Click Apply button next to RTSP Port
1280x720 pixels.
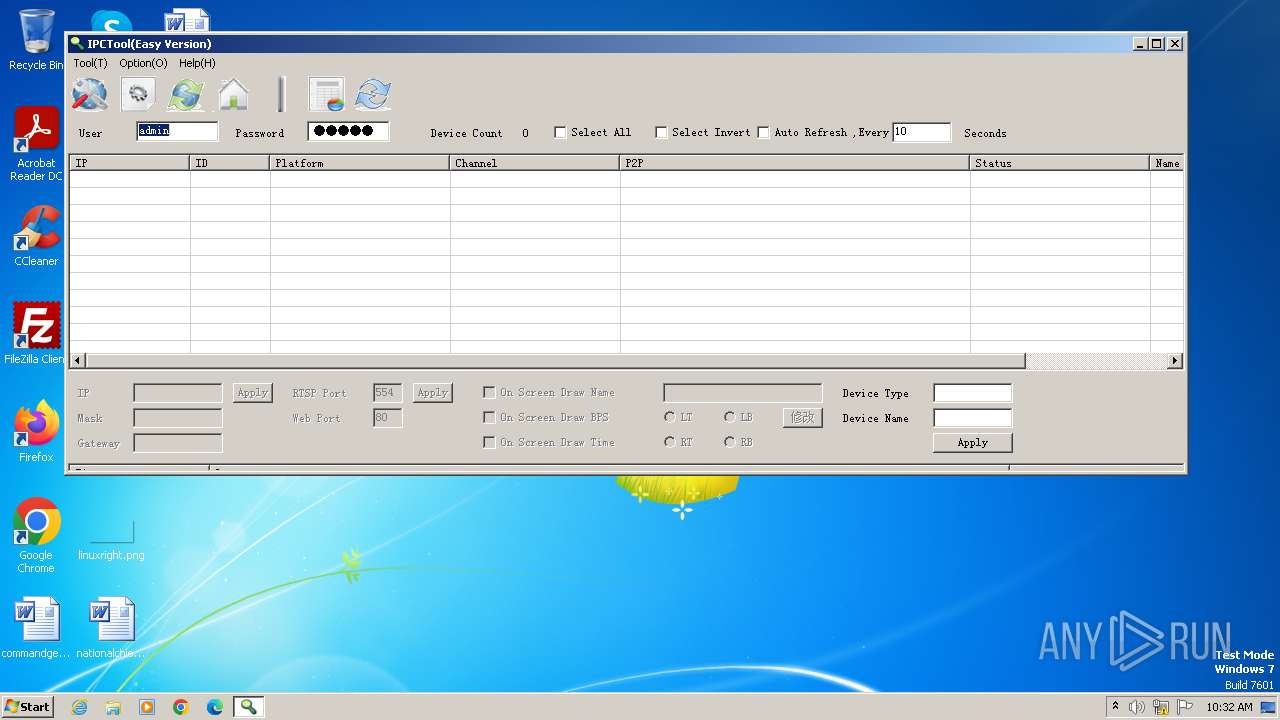pos(432,393)
